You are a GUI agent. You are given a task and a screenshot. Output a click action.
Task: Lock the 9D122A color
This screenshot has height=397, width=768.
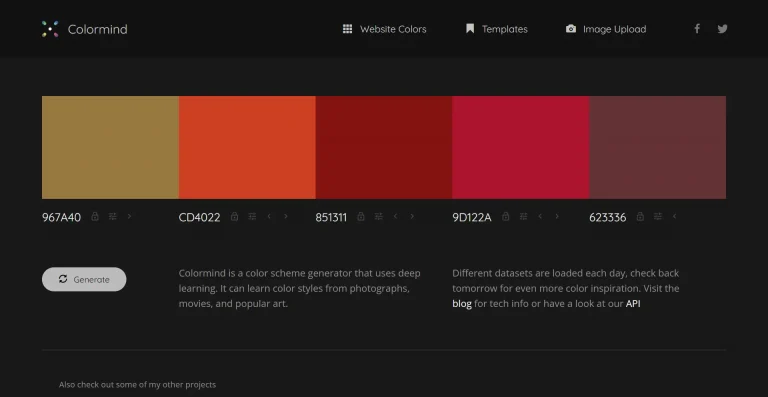(505, 216)
